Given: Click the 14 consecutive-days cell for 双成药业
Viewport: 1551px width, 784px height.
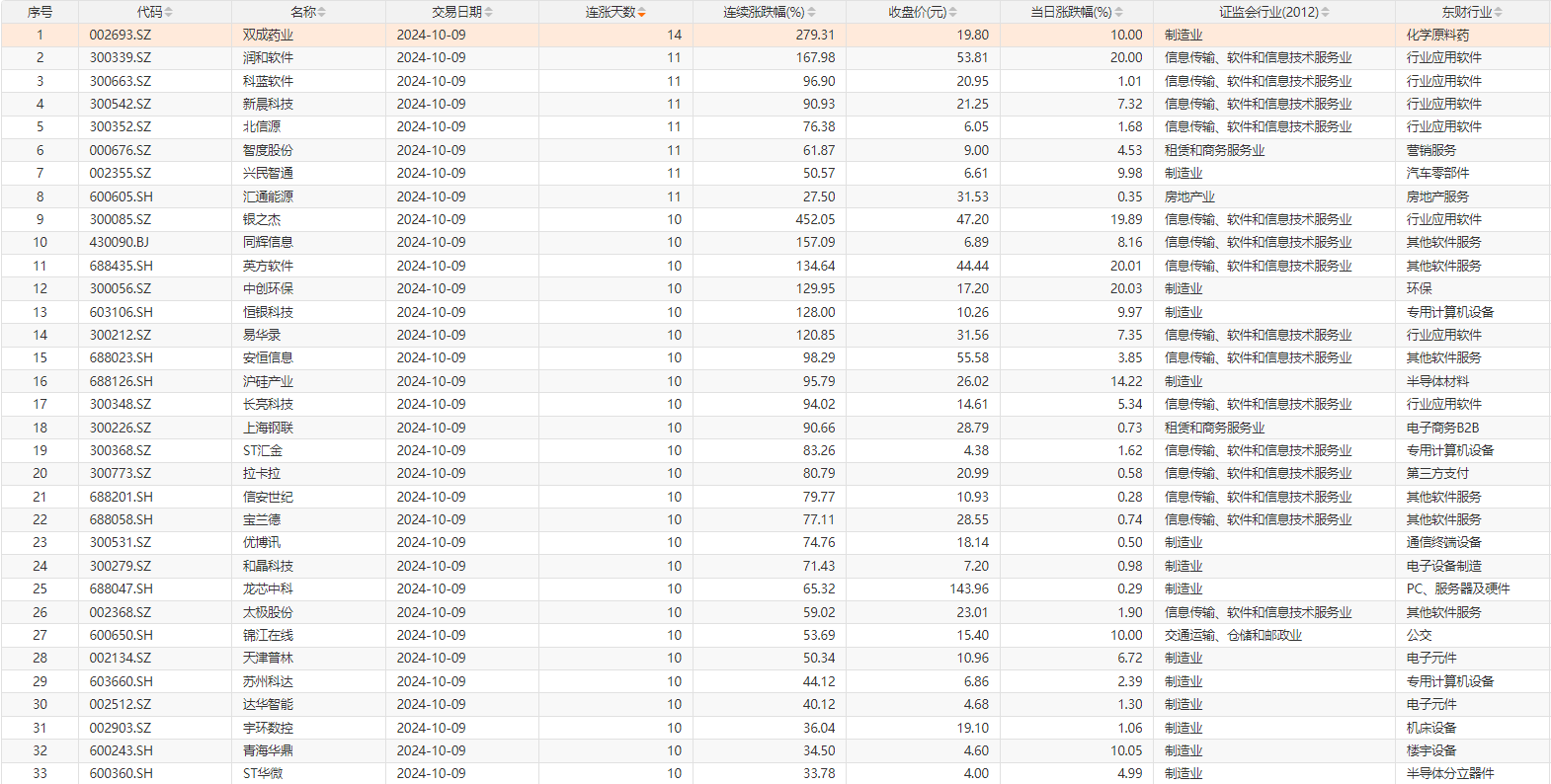Looking at the screenshot, I should point(674,35).
